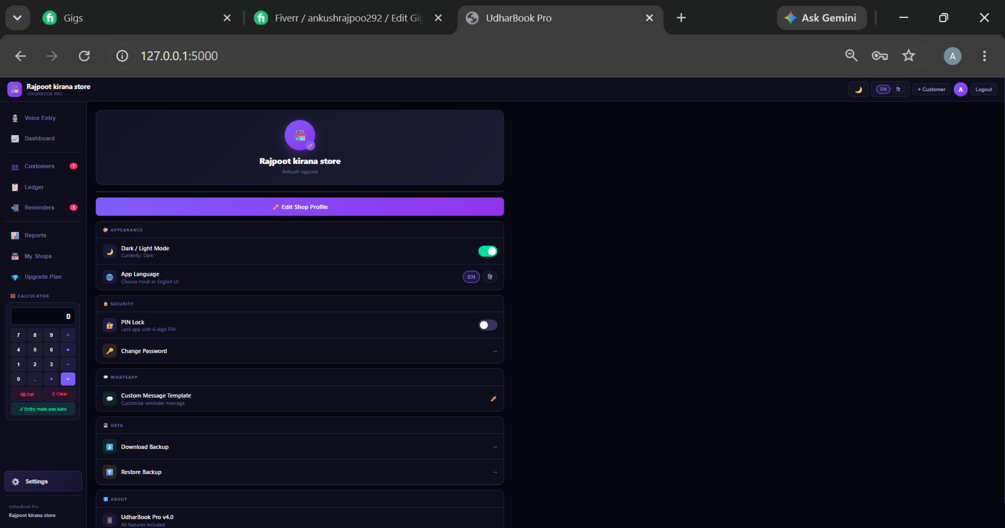Click the Hindi language pill in top bar
The width and height of the screenshot is (1005, 528).
point(899,90)
